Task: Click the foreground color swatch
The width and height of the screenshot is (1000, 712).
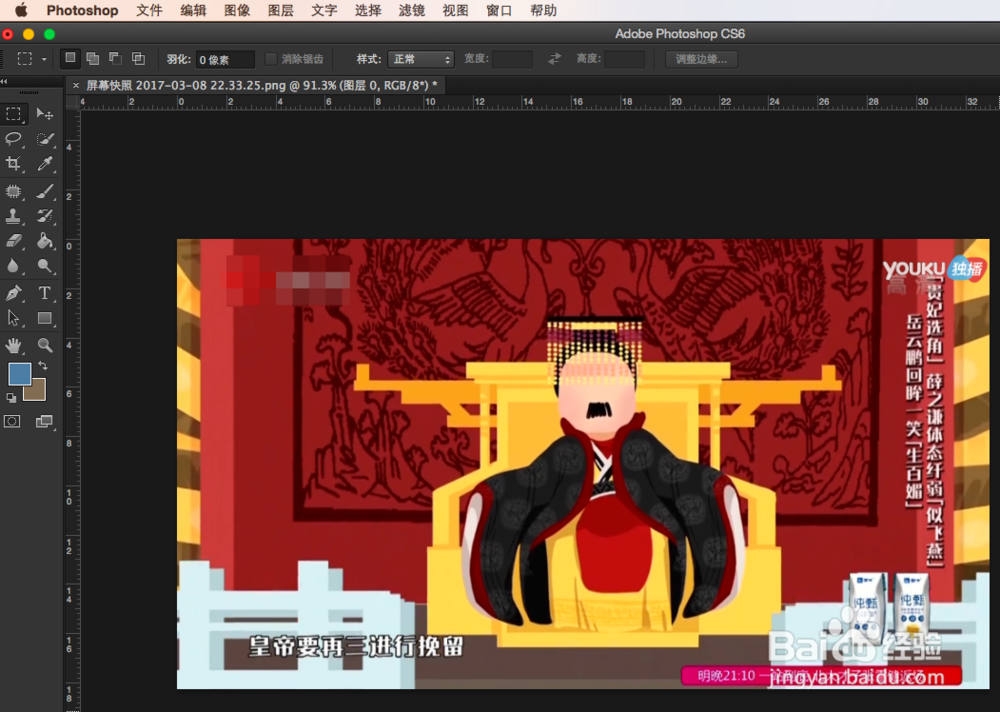Action: [x=22, y=373]
